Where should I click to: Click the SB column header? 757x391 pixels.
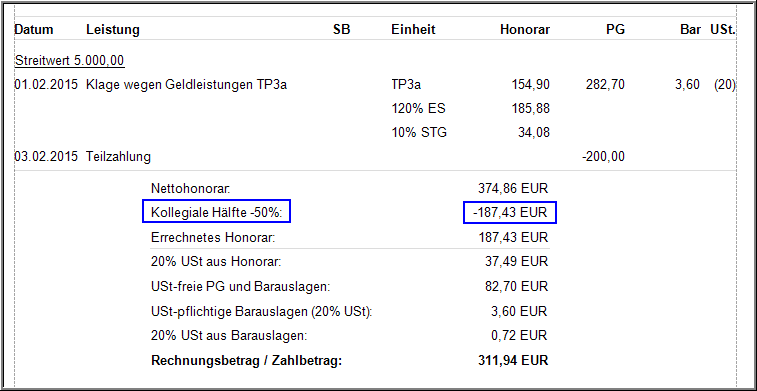(x=342, y=30)
